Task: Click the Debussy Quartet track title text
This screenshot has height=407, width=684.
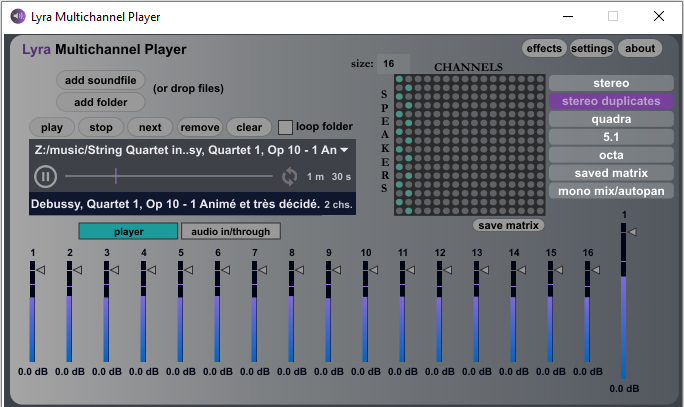Action: 175,204
